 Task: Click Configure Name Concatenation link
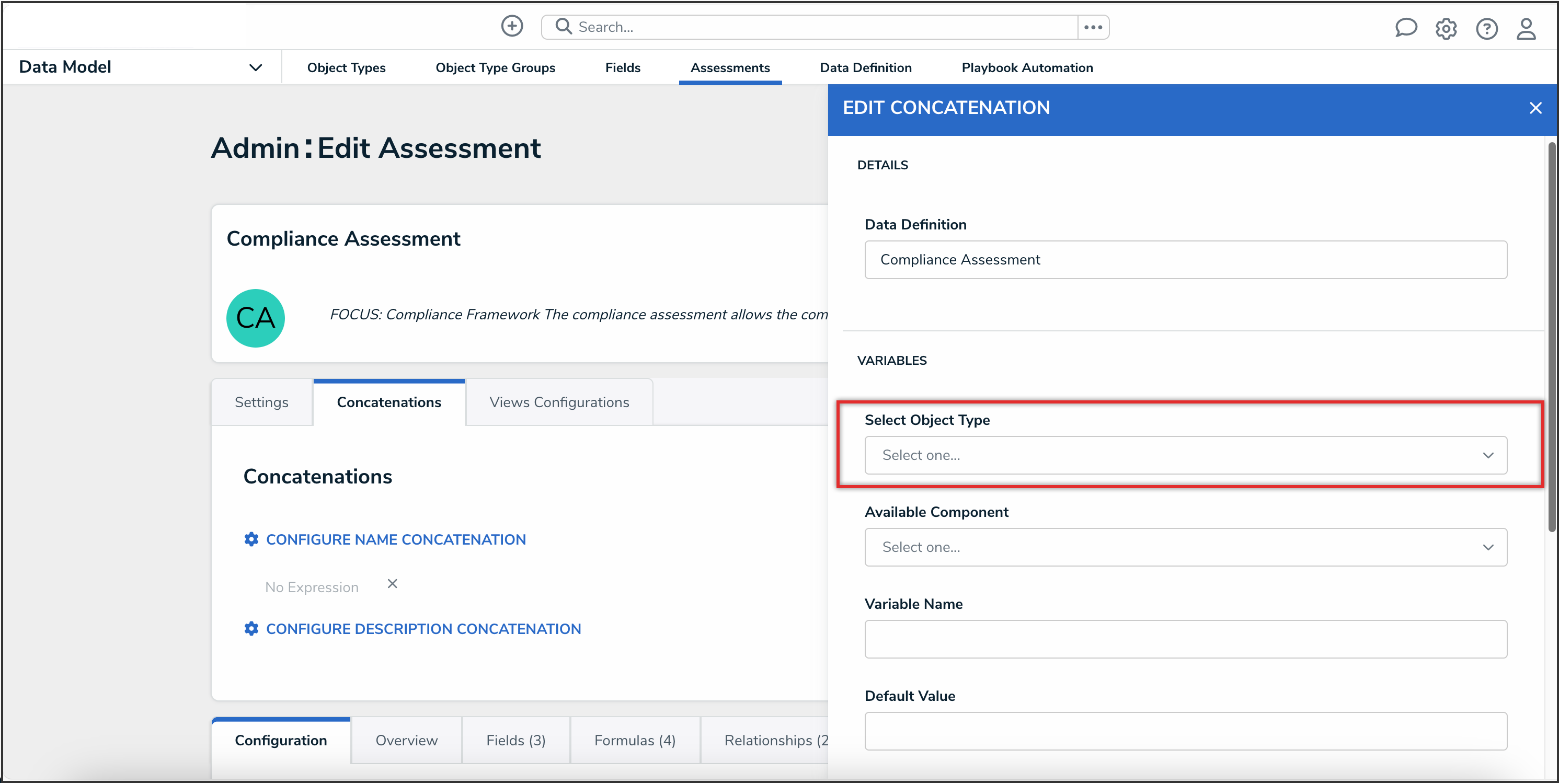pos(396,539)
